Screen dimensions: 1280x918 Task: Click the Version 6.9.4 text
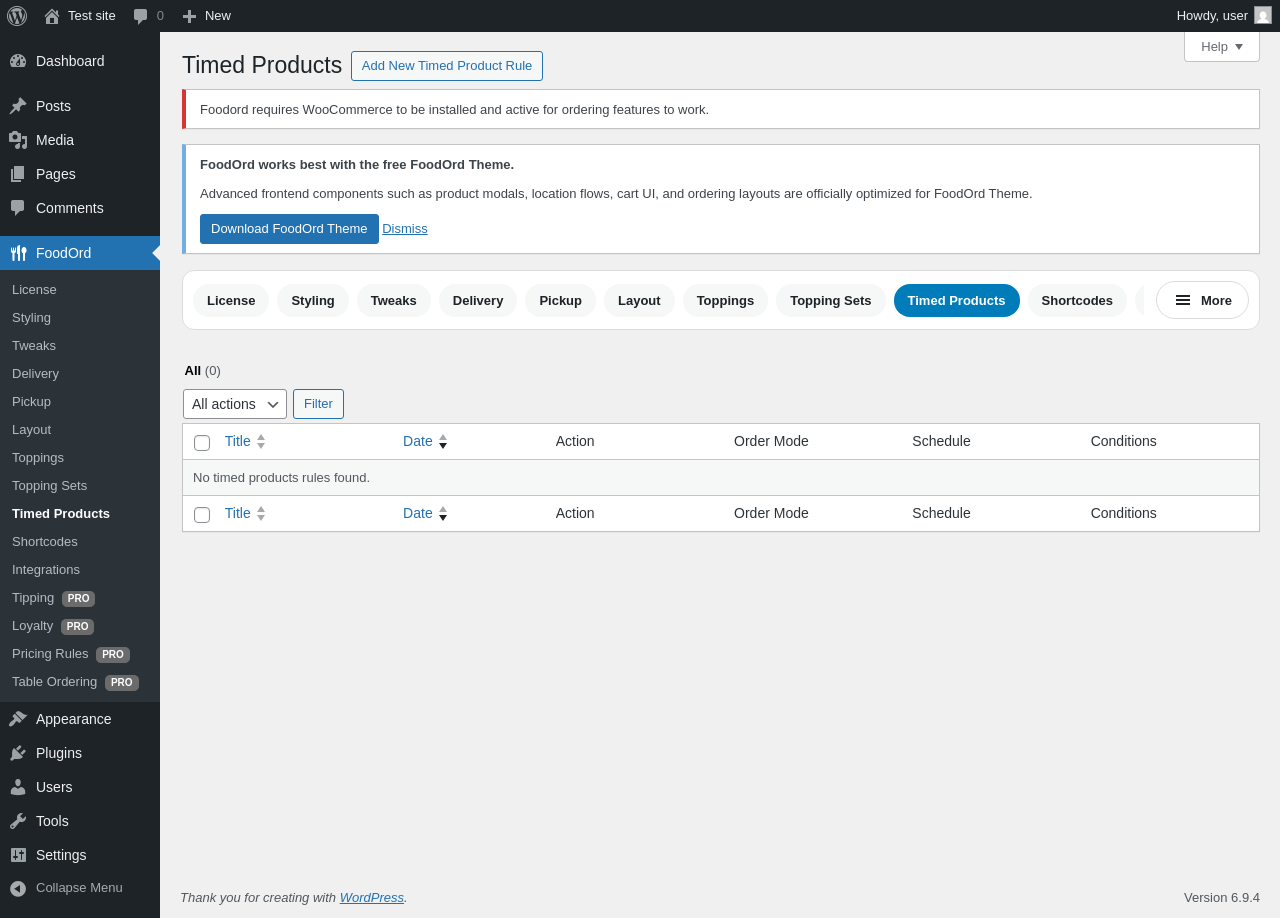point(1222,898)
